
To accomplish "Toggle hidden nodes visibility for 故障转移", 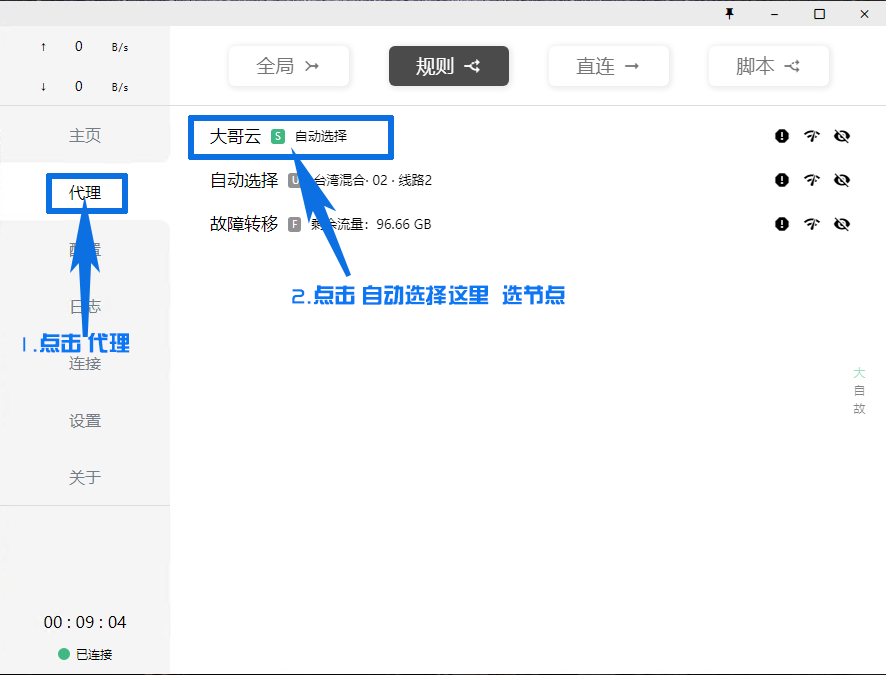I will tap(842, 224).
